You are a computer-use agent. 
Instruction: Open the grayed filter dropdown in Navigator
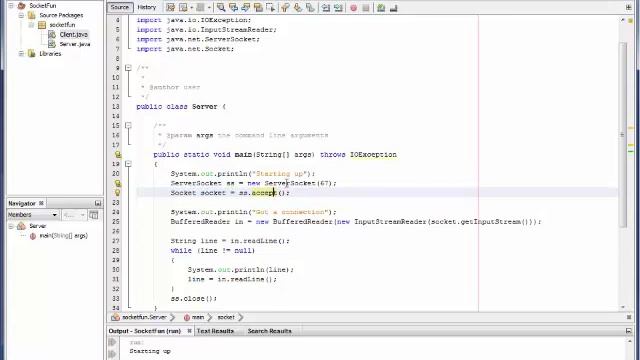click(73, 215)
